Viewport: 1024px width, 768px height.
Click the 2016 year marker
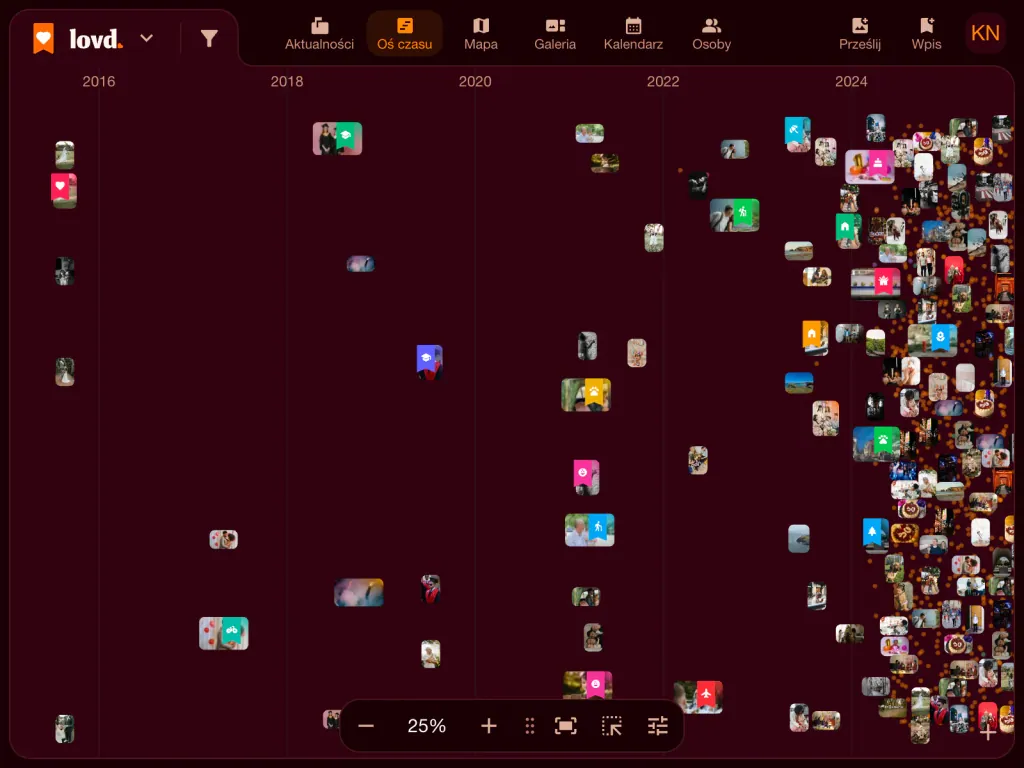pyautogui.click(x=99, y=82)
